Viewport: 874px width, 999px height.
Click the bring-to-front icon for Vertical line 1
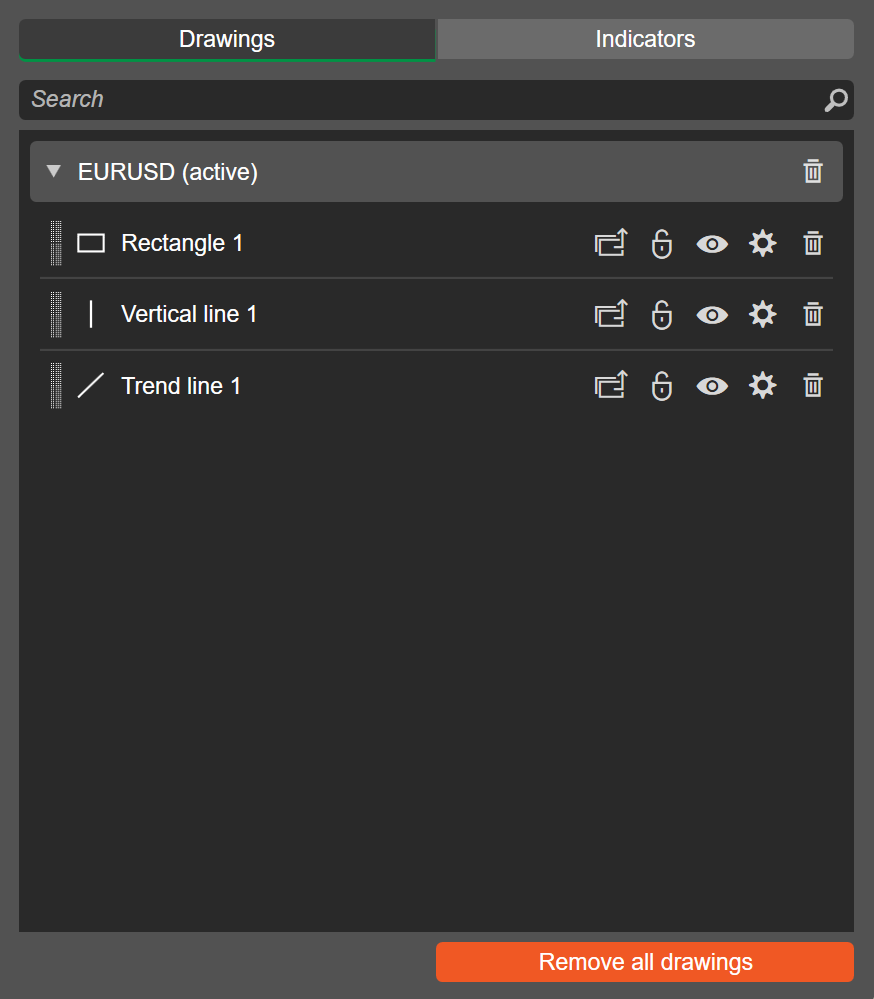(x=611, y=314)
